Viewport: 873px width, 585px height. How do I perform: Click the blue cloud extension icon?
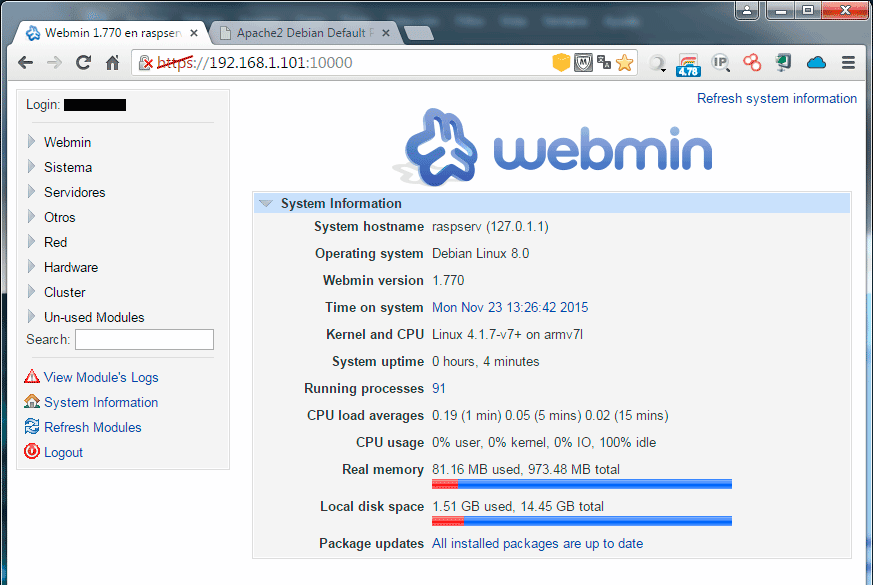(x=816, y=62)
